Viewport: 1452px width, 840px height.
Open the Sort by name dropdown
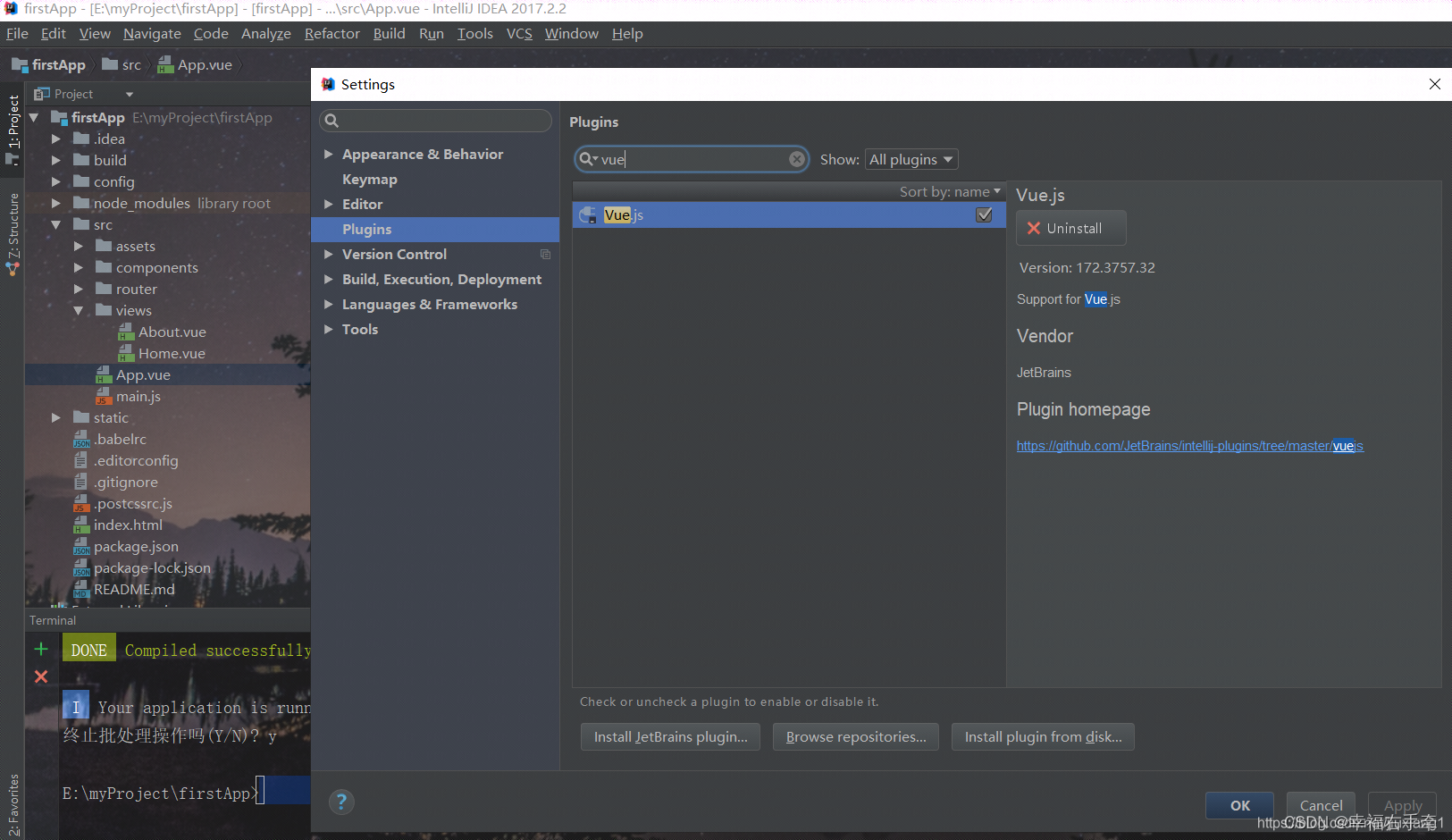pos(950,191)
